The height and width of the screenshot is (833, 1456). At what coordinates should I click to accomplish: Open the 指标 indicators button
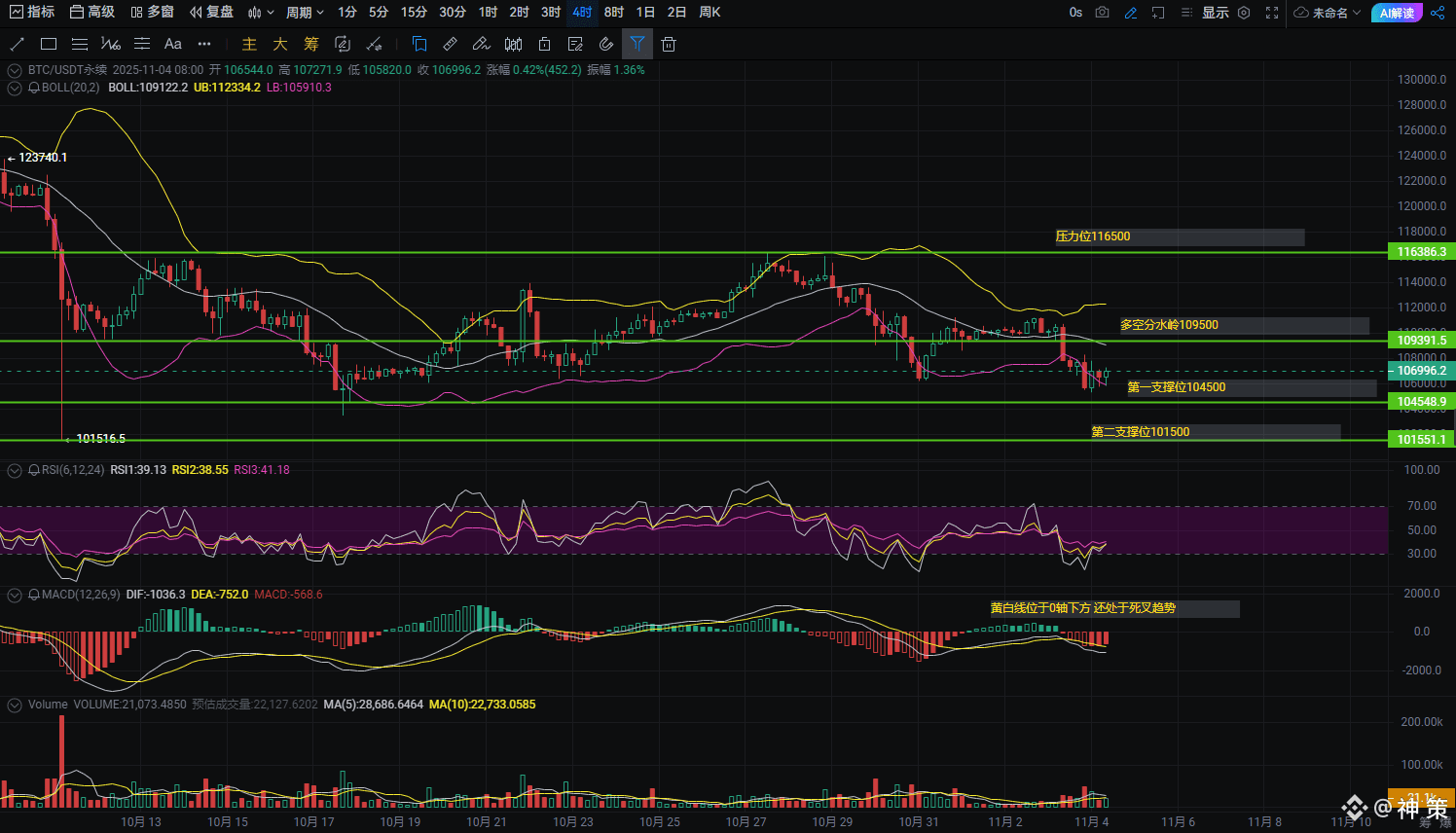point(32,13)
